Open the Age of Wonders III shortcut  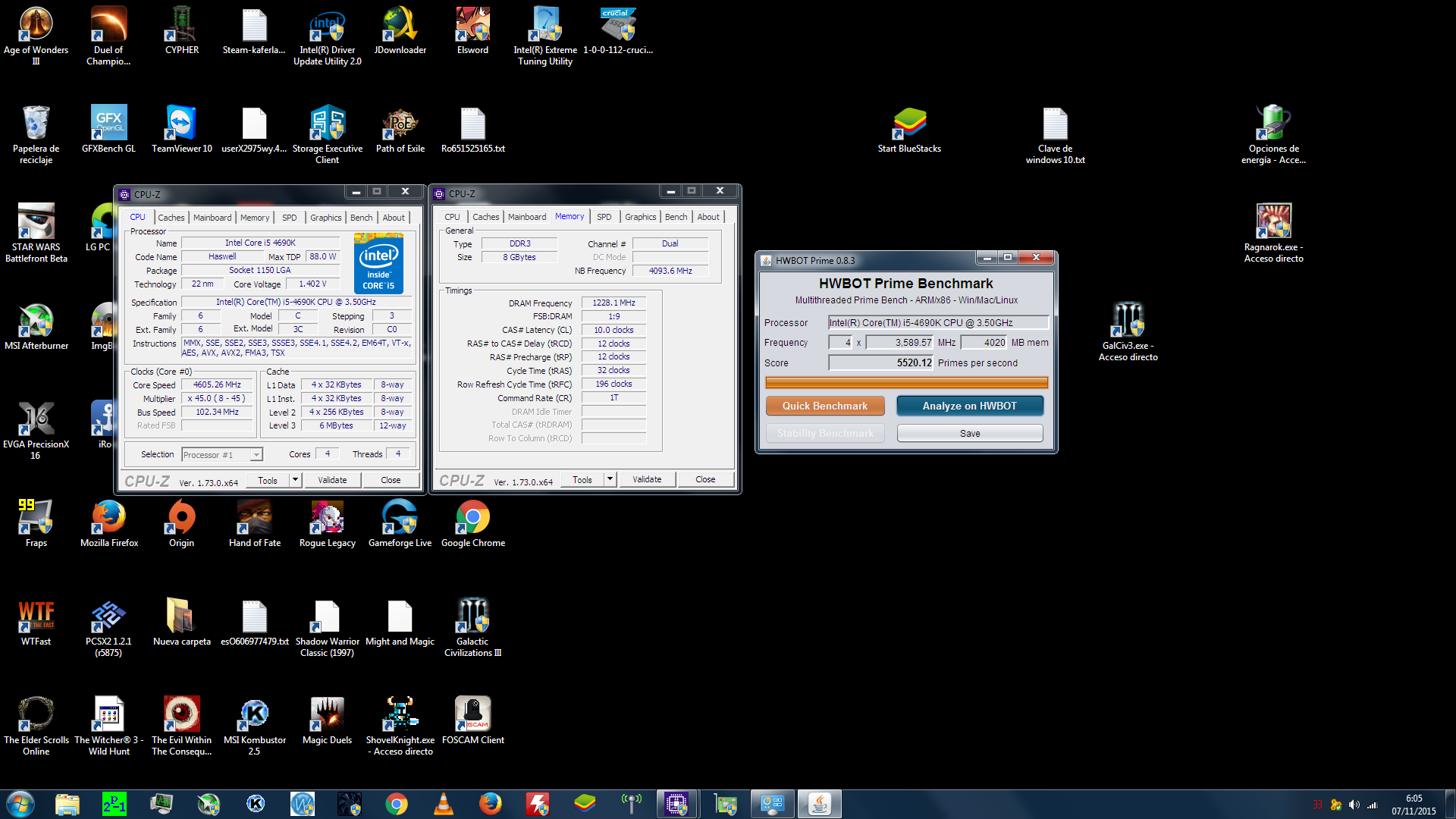(36, 36)
